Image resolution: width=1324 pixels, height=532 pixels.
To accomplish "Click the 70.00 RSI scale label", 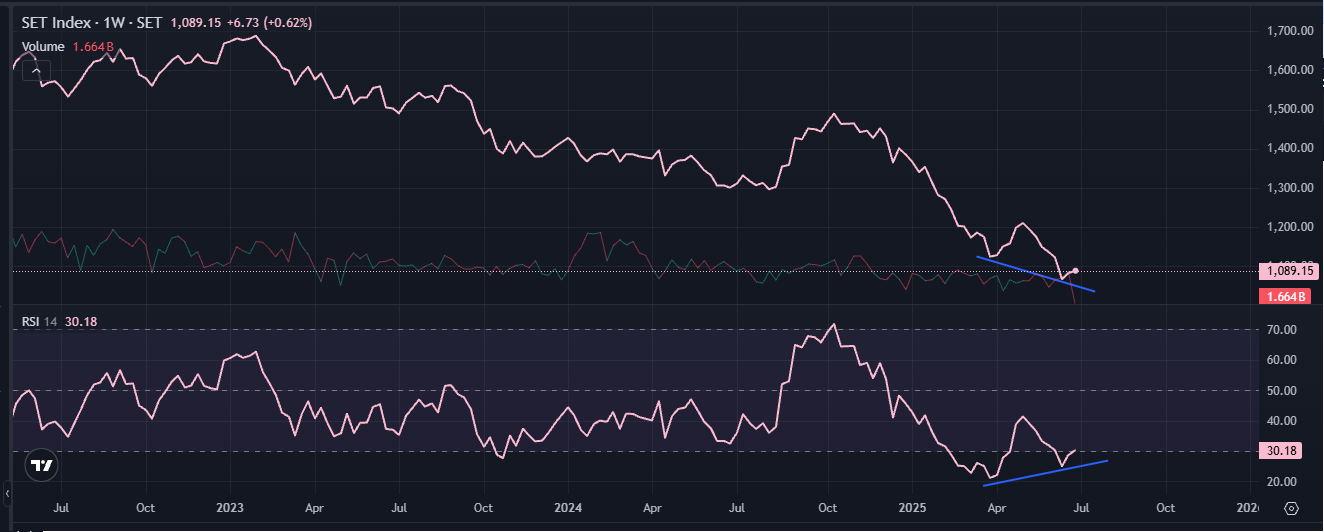I will [x=1282, y=329].
